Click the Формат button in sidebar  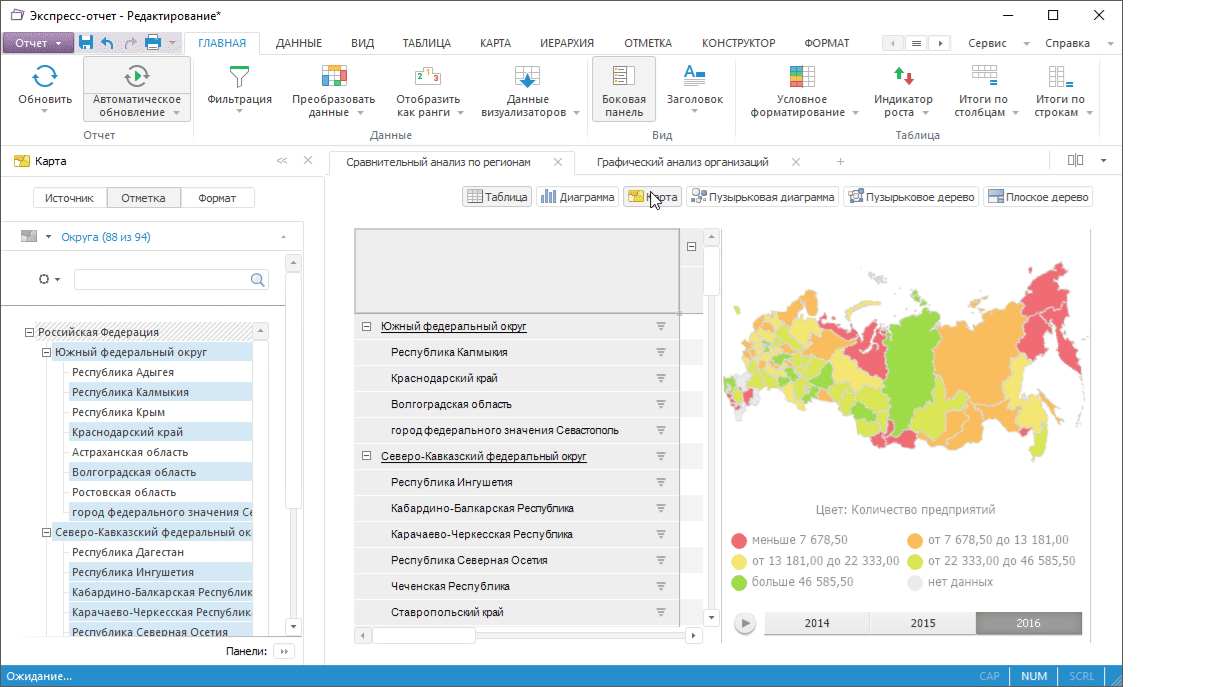(x=217, y=198)
